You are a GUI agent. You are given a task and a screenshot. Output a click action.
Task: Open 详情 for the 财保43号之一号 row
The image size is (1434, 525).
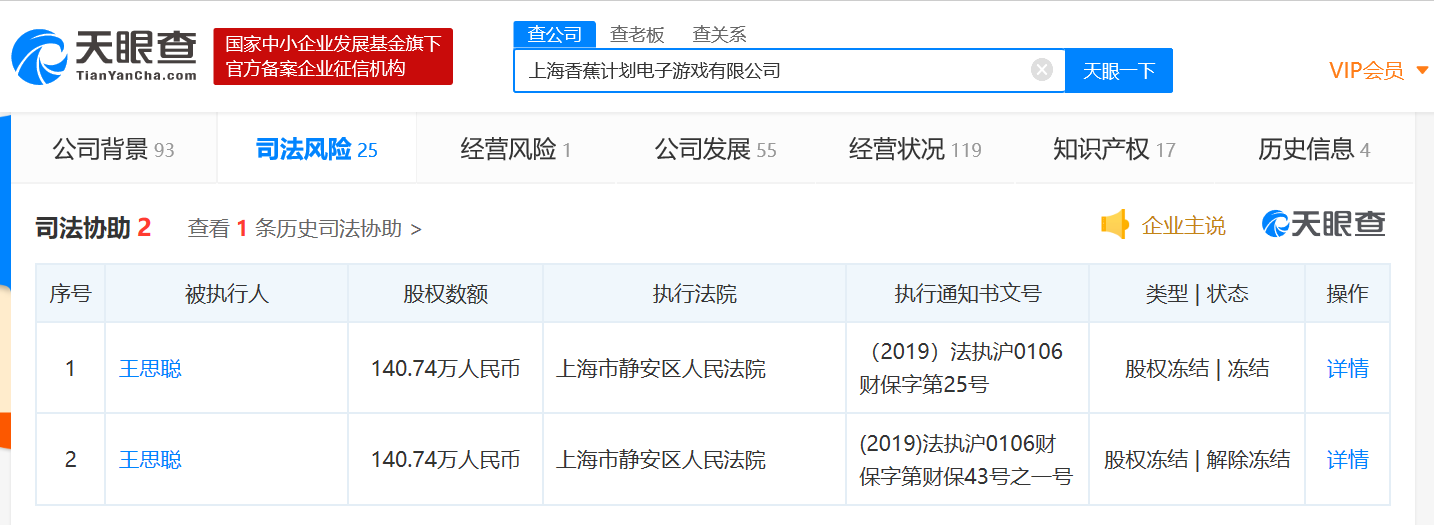(x=1347, y=460)
